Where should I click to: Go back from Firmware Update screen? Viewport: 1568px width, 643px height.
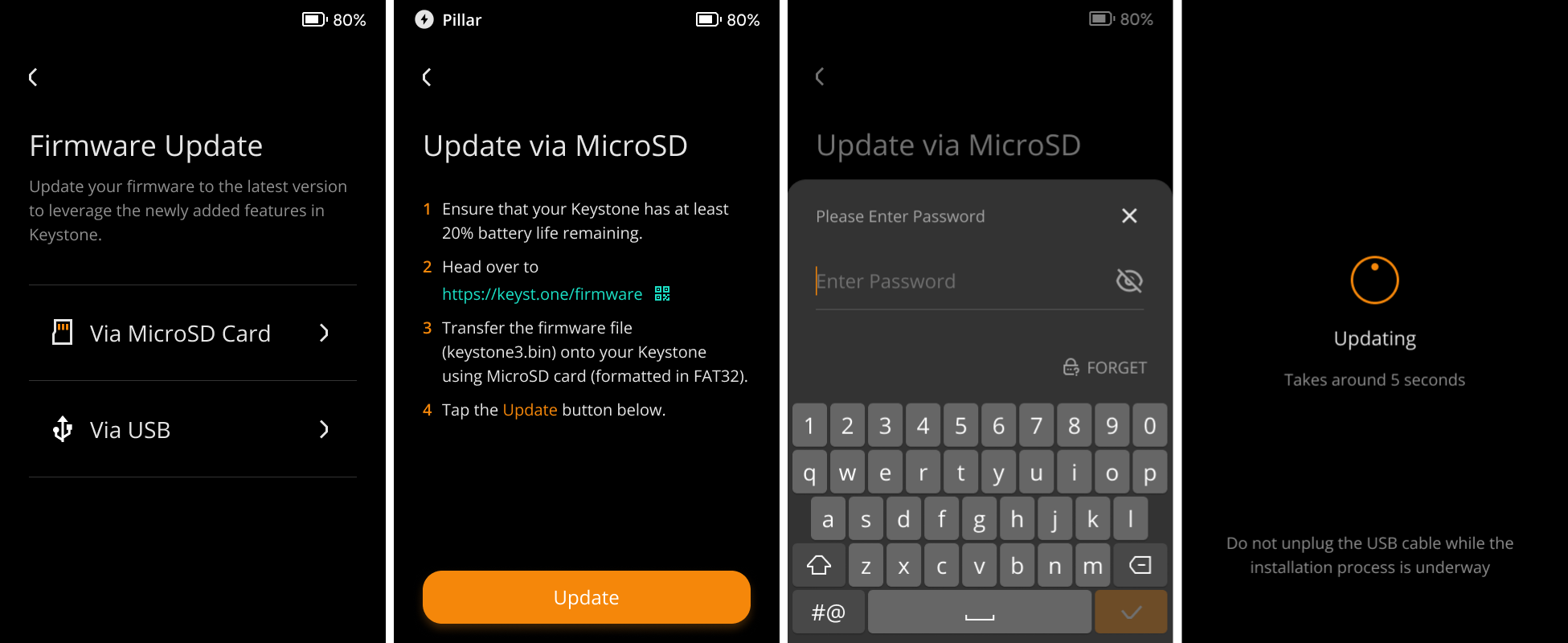pyautogui.click(x=33, y=77)
